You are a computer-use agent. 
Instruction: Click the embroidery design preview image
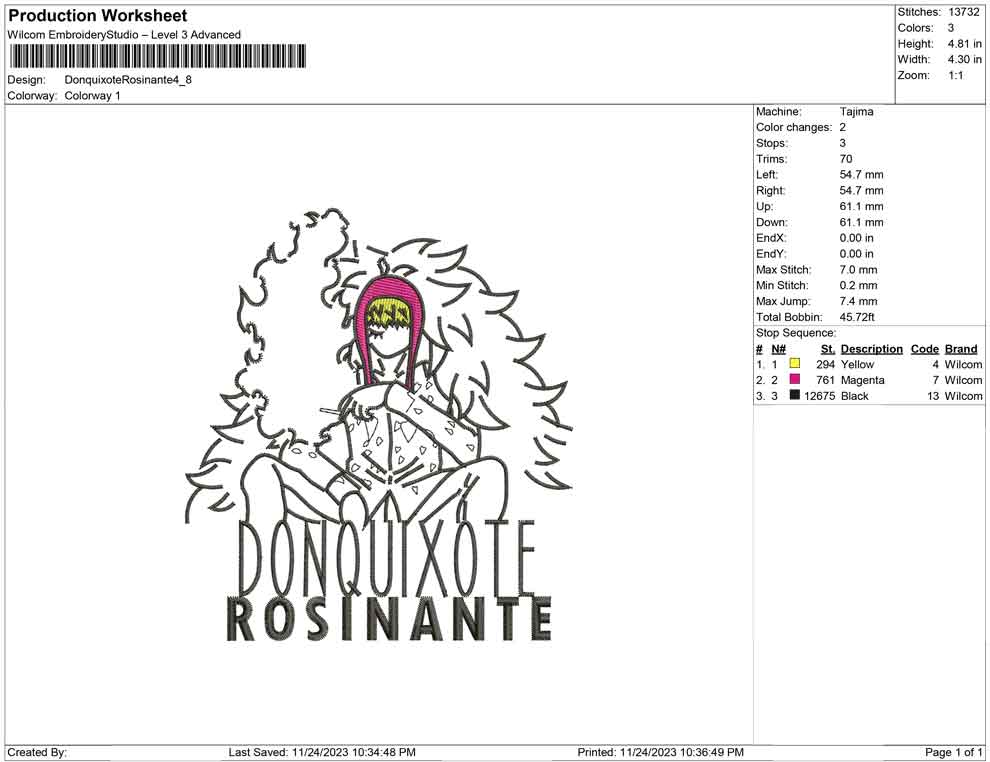(379, 424)
